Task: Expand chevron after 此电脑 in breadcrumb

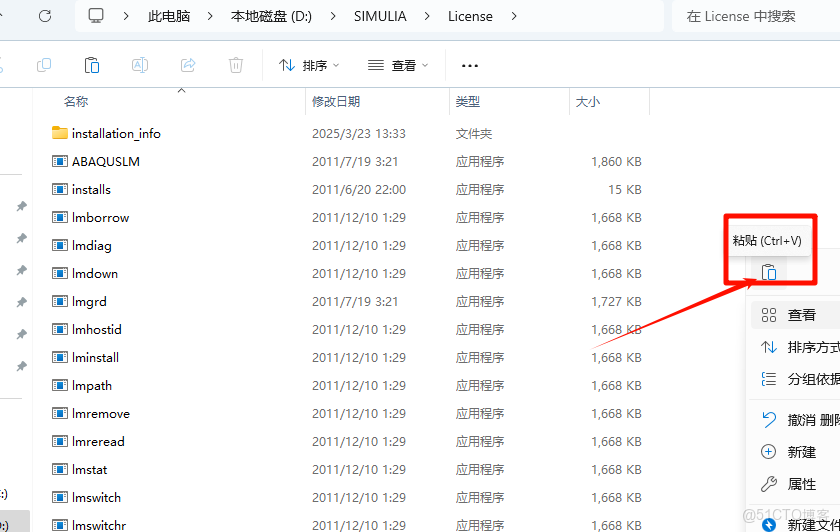Action: click(210, 17)
